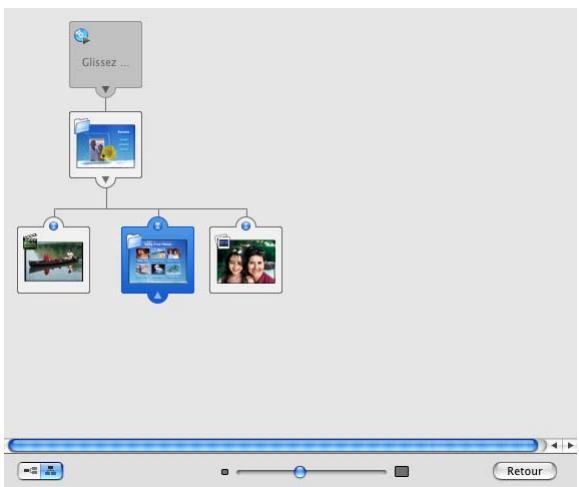
Task: Click the map zoom slider handle
Action: [300, 471]
